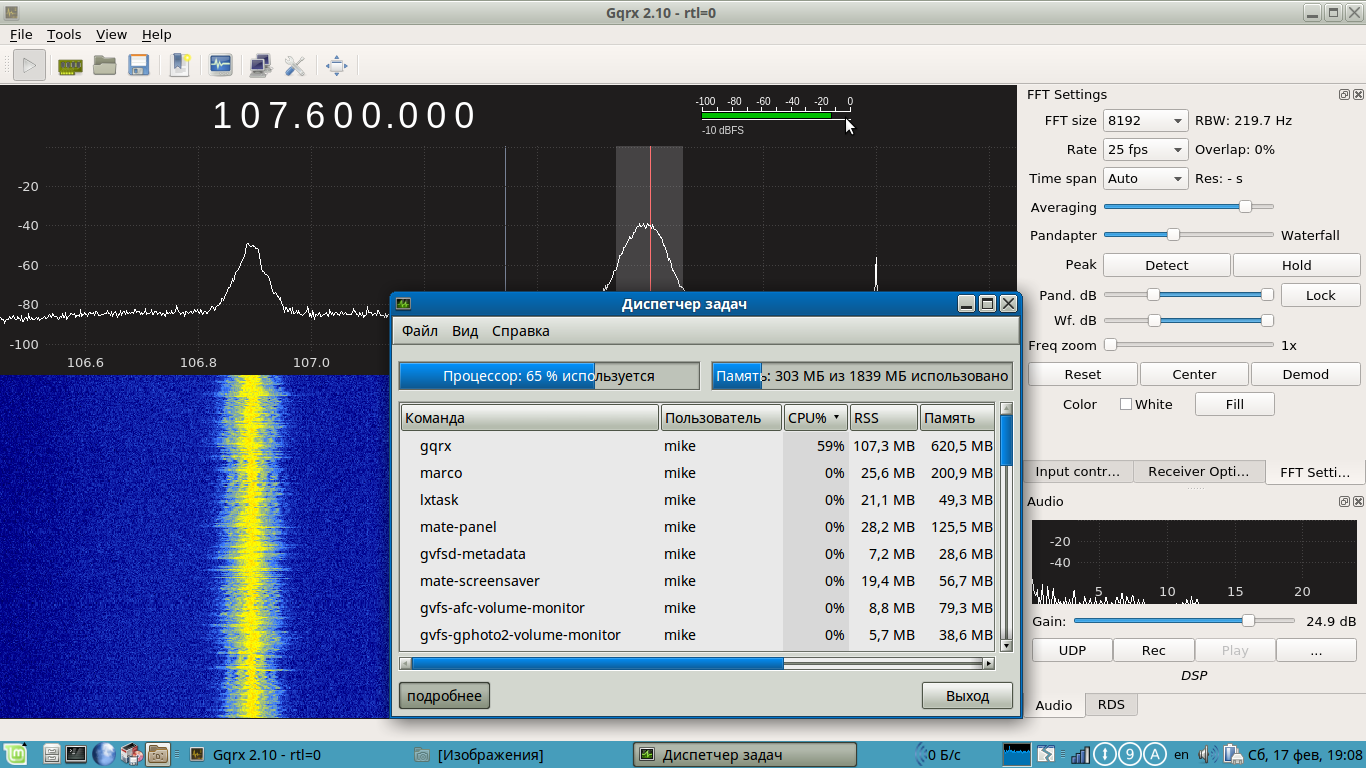Switch to the RDS tab

(x=1111, y=704)
